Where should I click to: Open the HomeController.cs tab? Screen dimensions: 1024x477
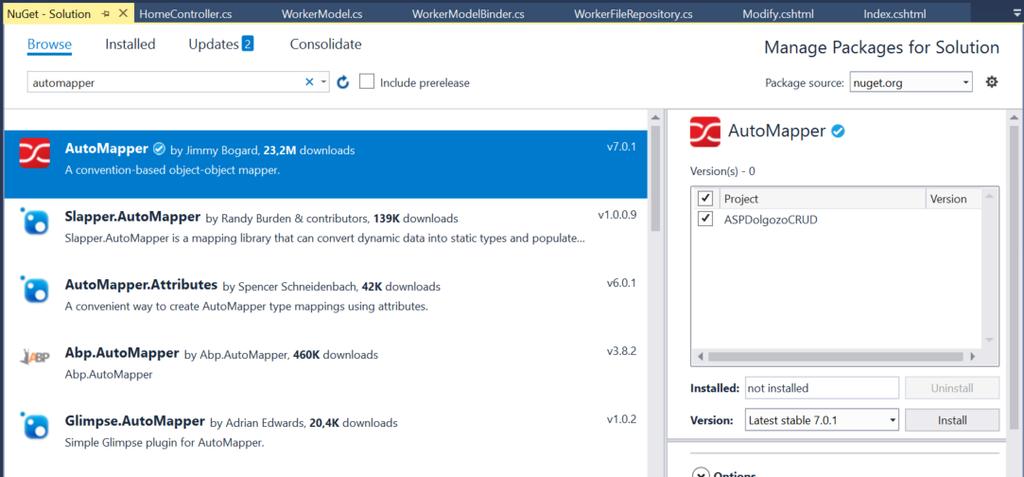pos(185,14)
